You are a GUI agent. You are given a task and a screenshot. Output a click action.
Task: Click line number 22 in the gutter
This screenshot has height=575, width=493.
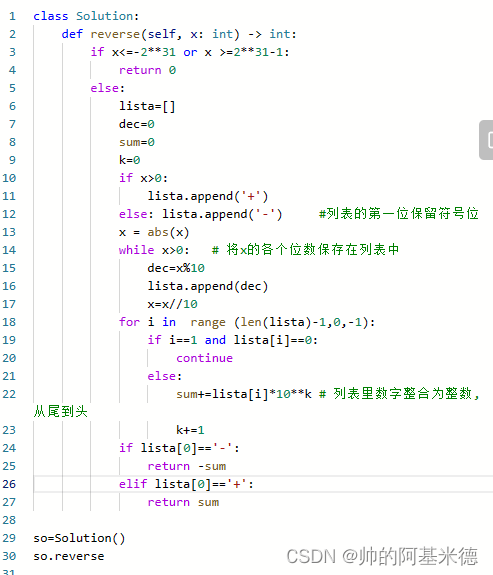click(x=9, y=394)
